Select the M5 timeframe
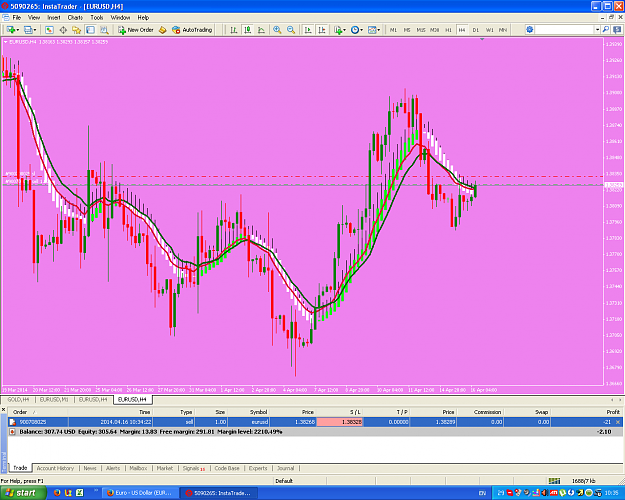The image size is (625, 500). (407, 30)
